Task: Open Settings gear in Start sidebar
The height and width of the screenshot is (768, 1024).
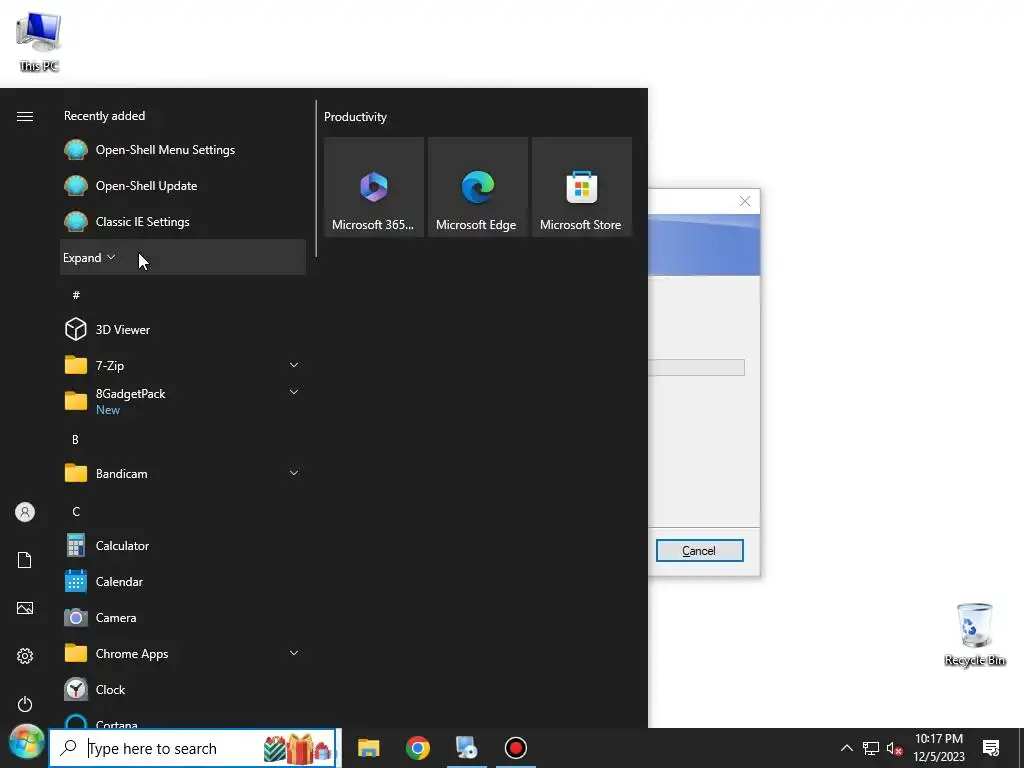Action: 25,656
